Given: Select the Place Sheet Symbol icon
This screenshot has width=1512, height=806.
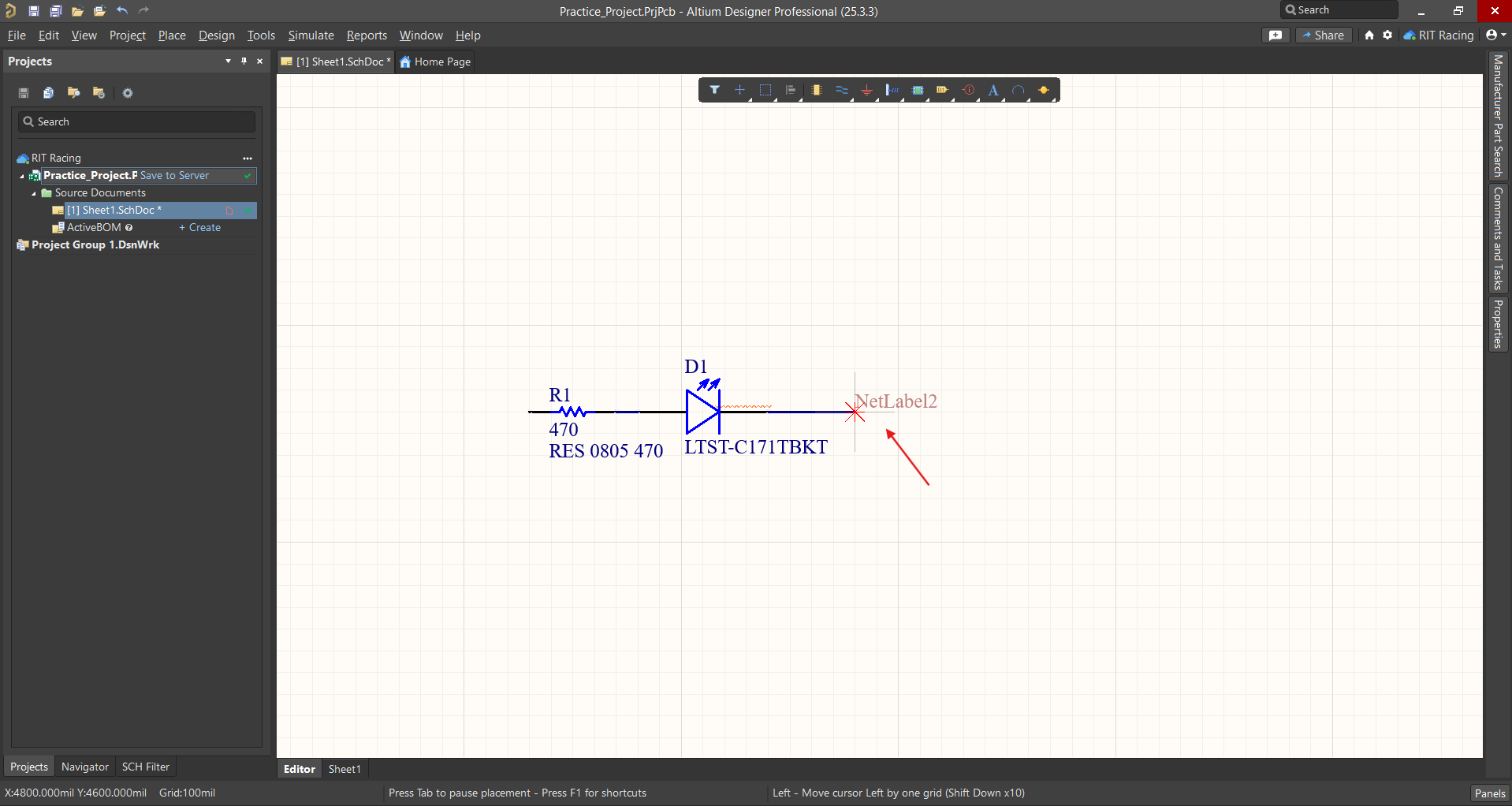Looking at the screenshot, I should pyautogui.click(x=918, y=90).
